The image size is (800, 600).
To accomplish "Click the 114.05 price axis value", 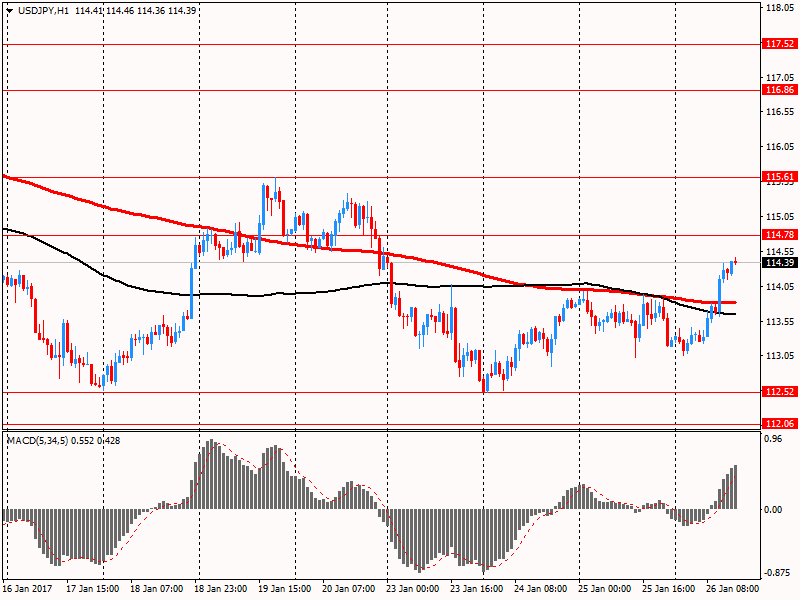I will 780,287.
